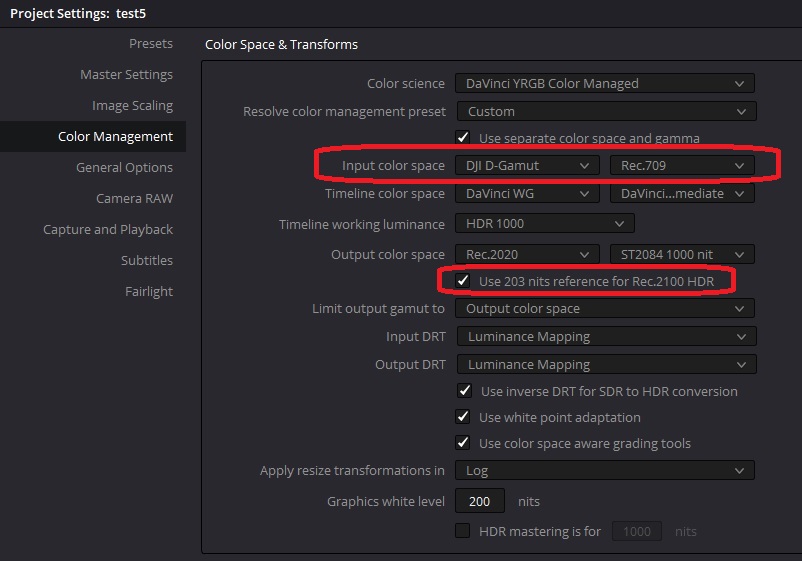Open the Presets settings page
The height and width of the screenshot is (561, 802).
150,43
